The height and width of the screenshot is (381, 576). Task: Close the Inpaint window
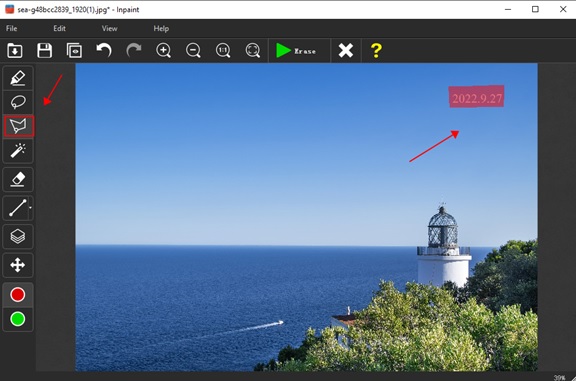pos(563,9)
